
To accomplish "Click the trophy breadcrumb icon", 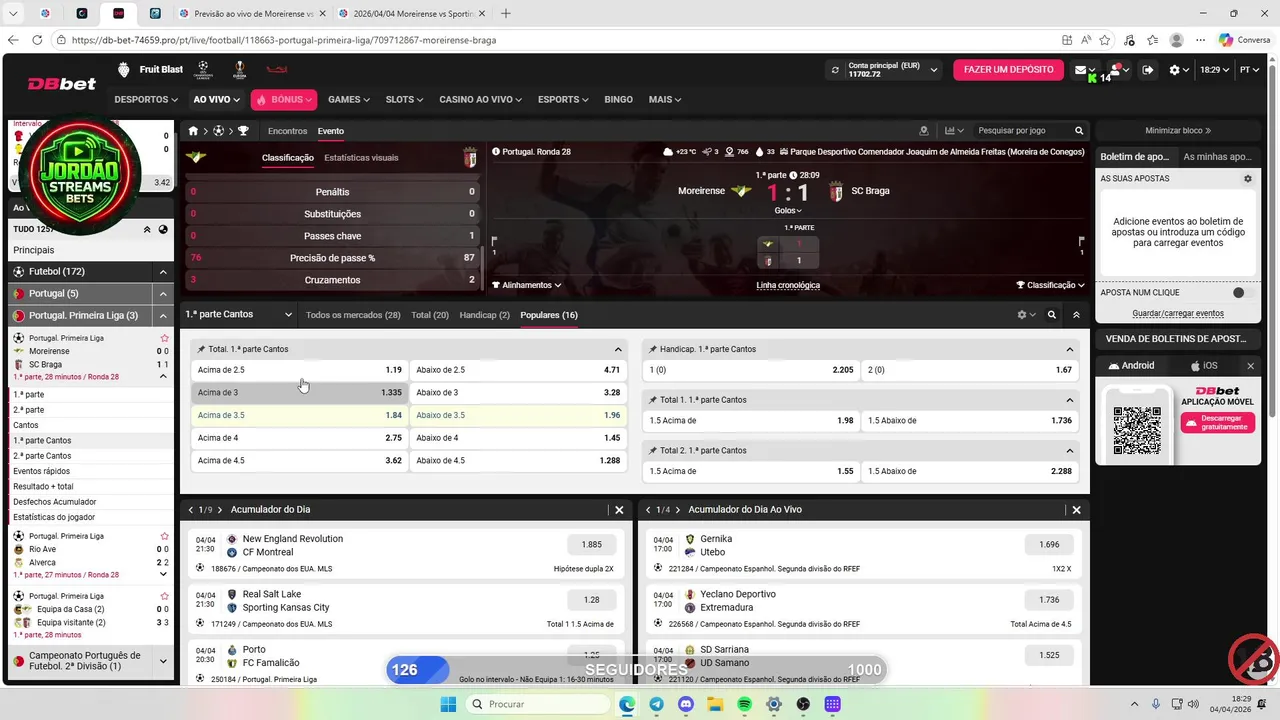I will point(243,131).
